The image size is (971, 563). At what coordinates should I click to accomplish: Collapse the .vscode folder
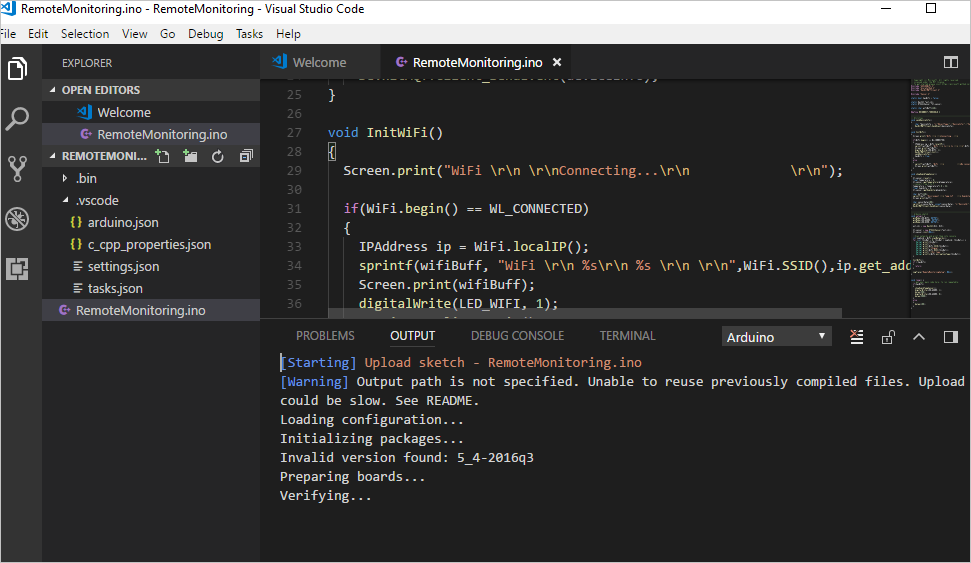[65, 200]
